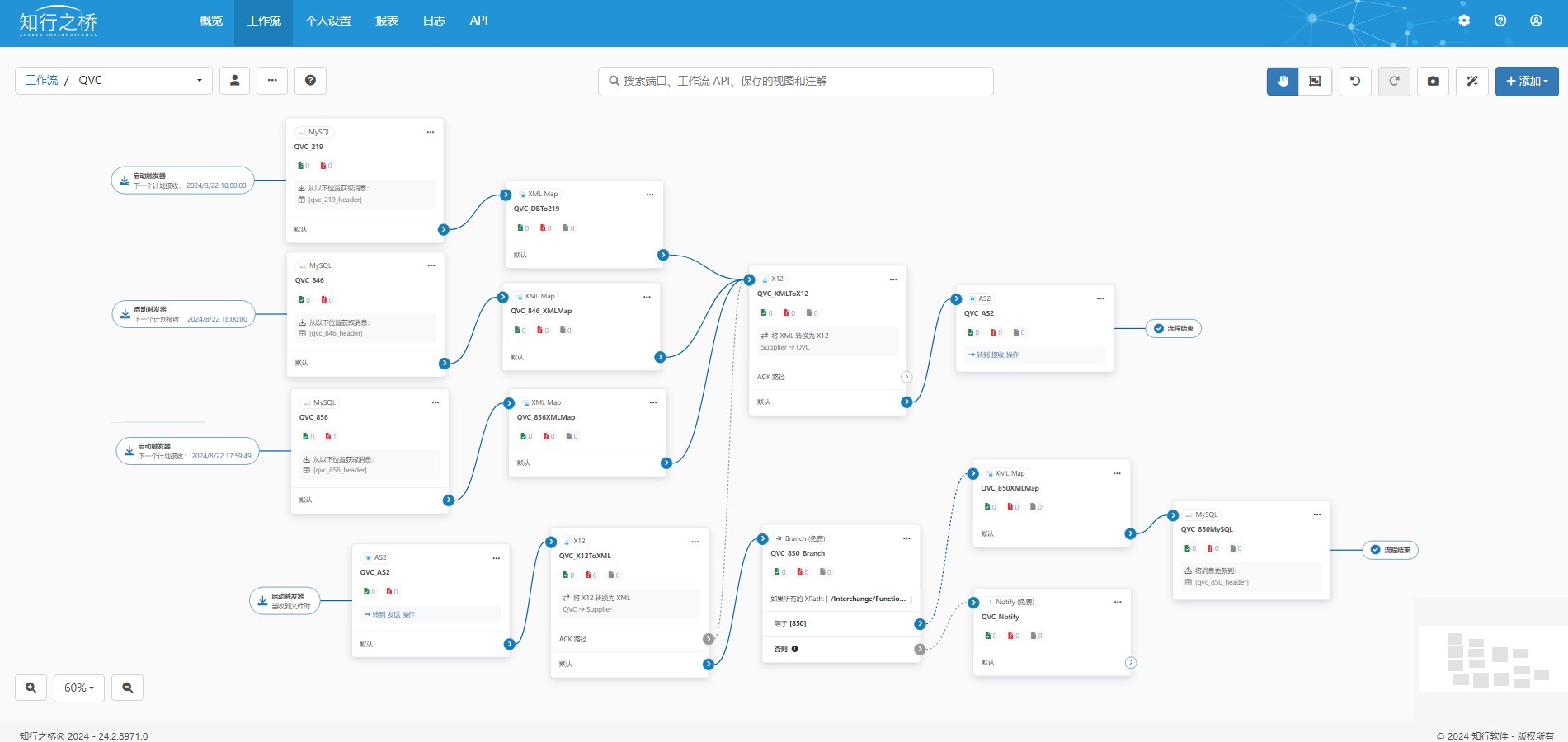Image resolution: width=1568 pixels, height=742 pixels.
Task: Open the 添加 dropdown button
Action: point(1526,81)
